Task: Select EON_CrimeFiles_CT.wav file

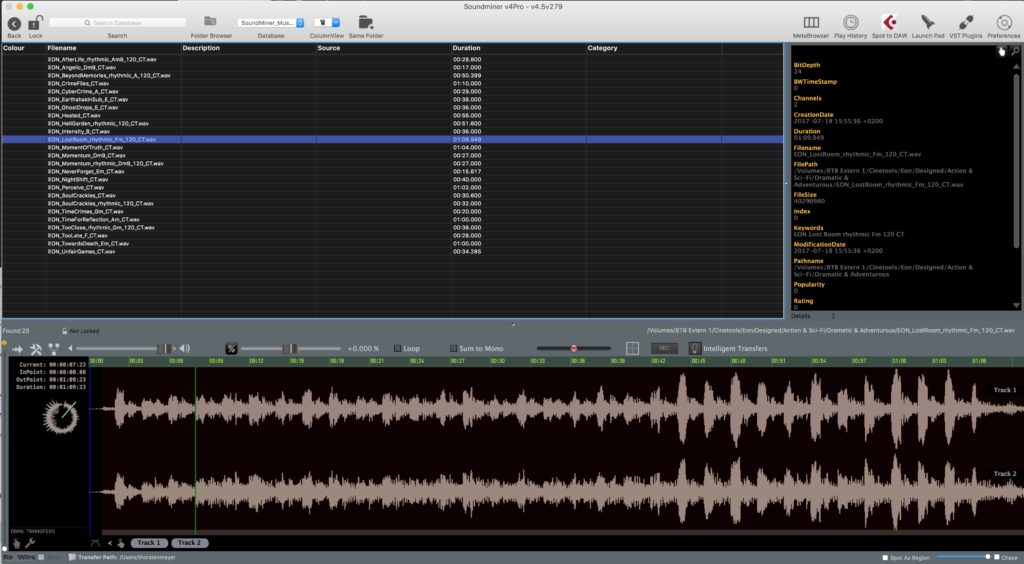Action: pos(78,84)
